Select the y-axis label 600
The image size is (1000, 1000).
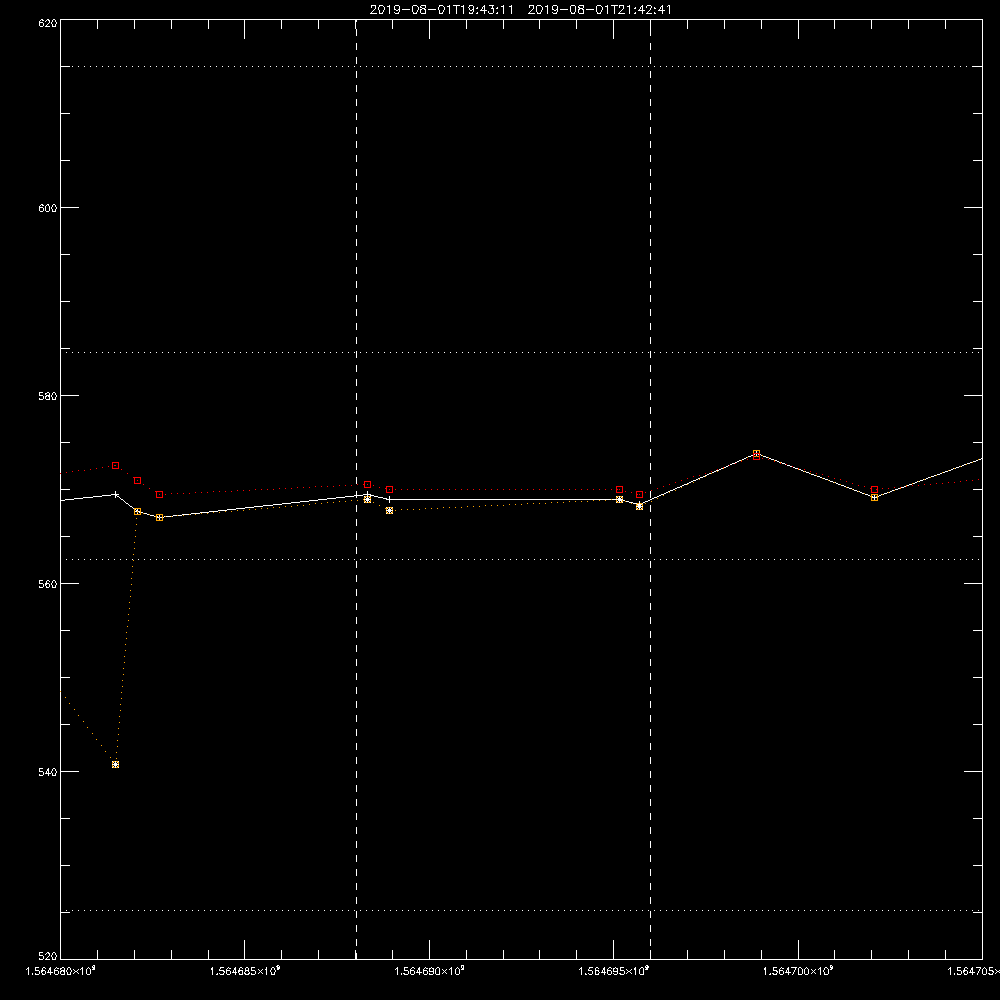[48, 208]
